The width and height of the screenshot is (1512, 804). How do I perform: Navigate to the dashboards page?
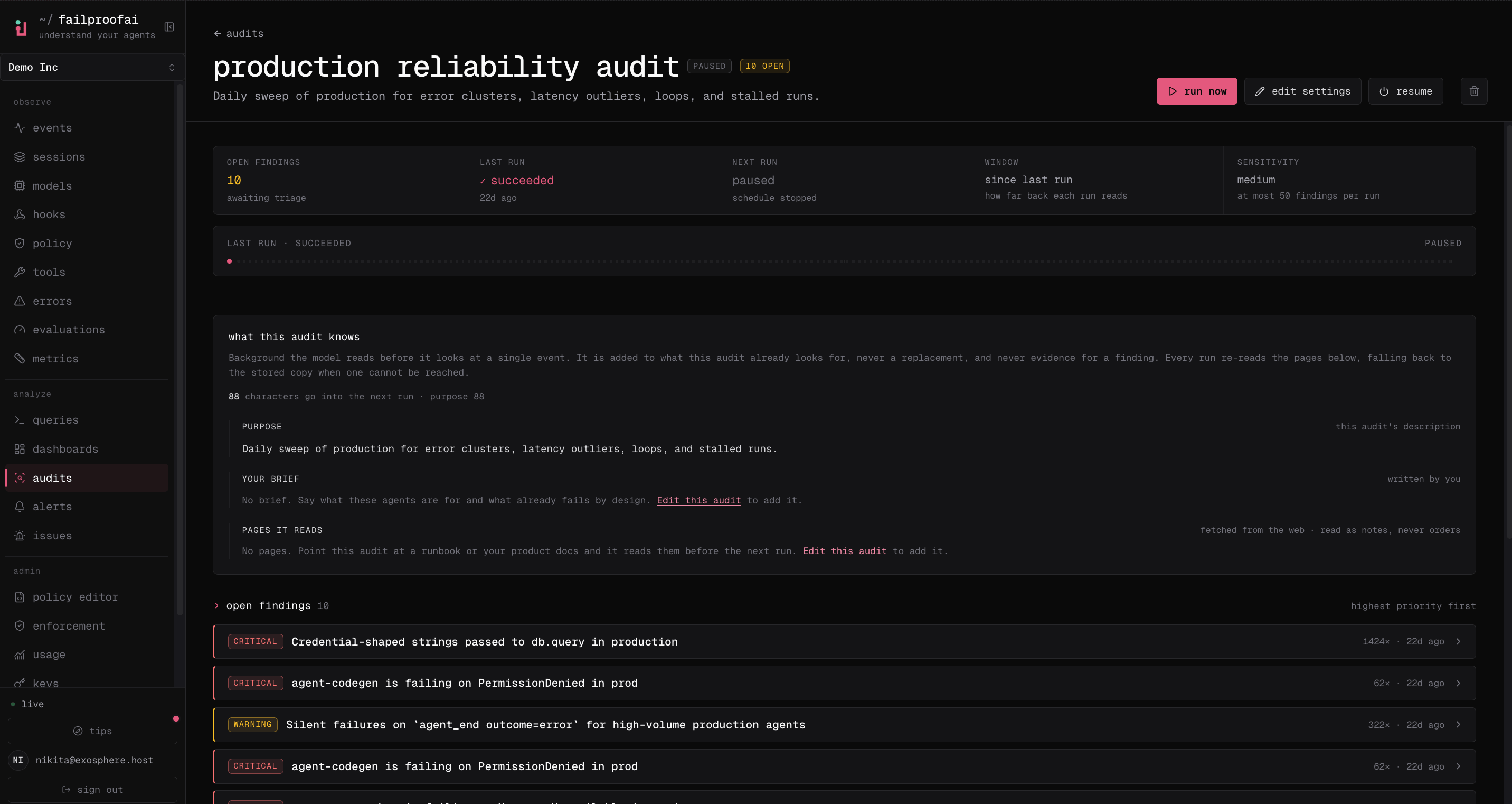tap(87, 448)
